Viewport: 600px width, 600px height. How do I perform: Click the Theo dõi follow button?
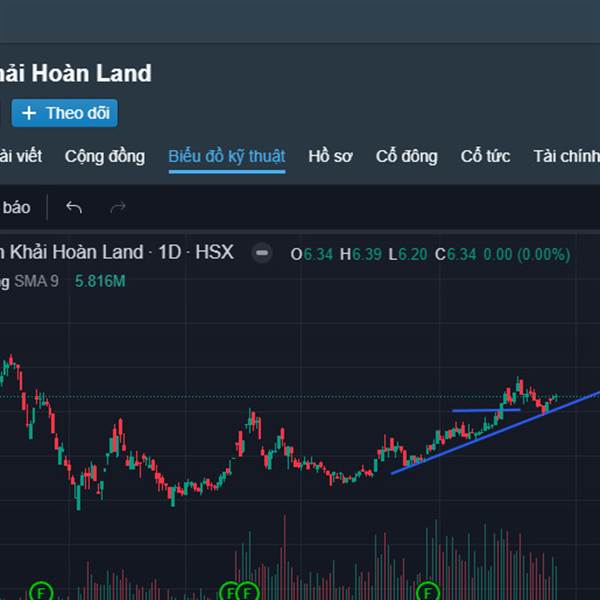[x=64, y=113]
